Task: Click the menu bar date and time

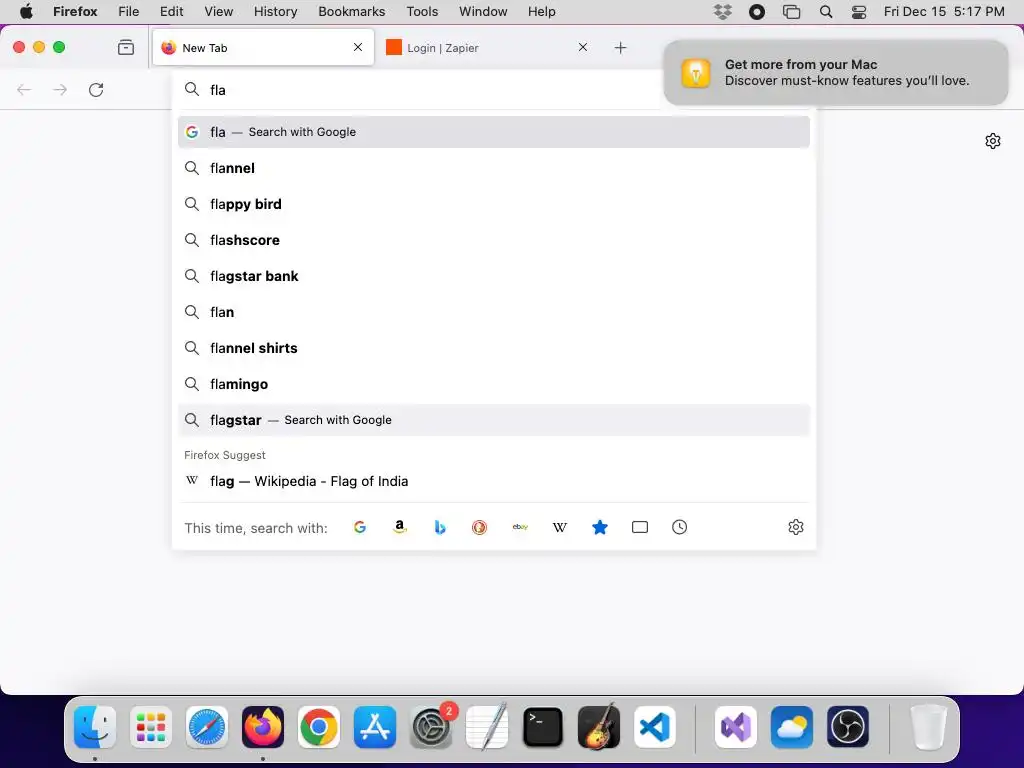Action: (944, 12)
